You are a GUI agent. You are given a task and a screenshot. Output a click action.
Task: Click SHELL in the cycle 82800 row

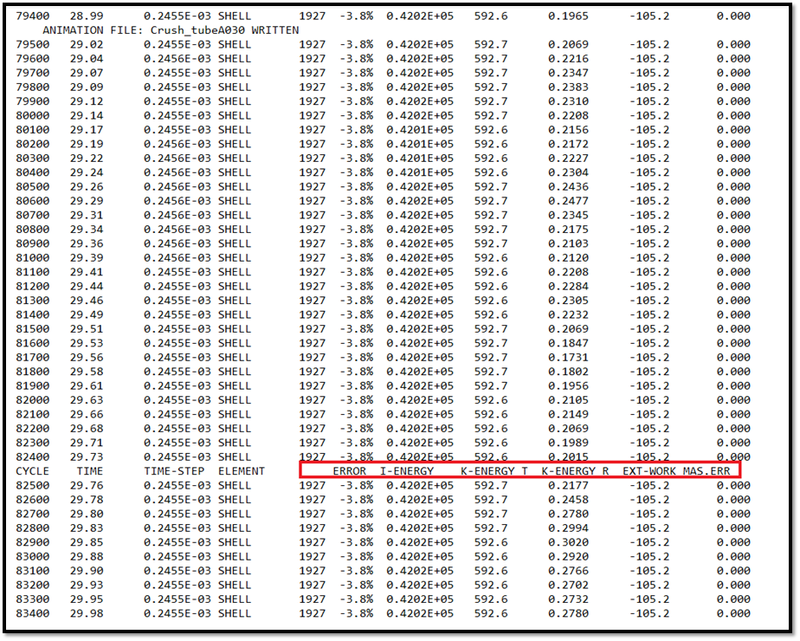coord(235,528)
